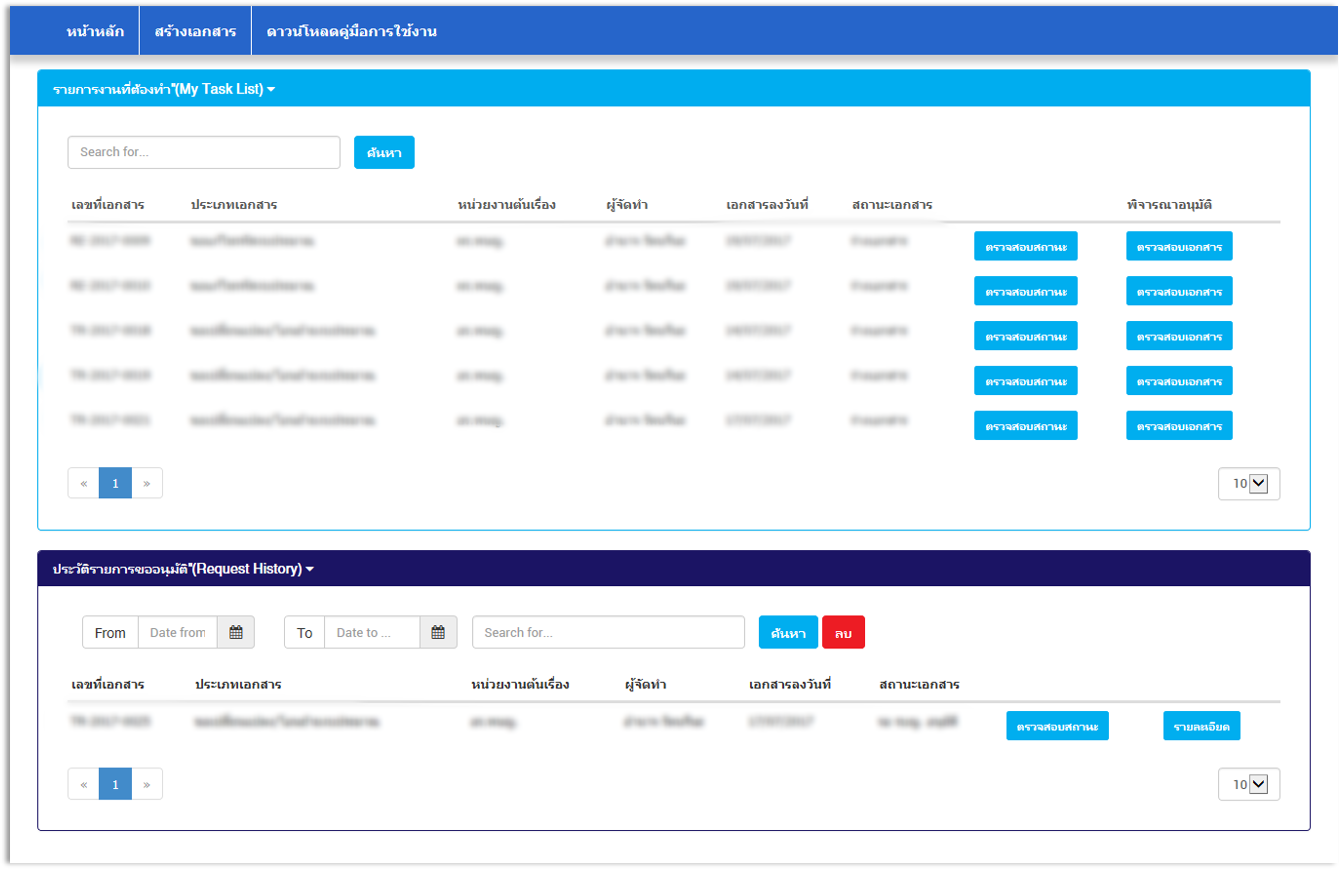Screen dimensions: 1340x869
Task: Click ตรวจสอบเอกสาร button in first task row
Action: (1179, 246)
